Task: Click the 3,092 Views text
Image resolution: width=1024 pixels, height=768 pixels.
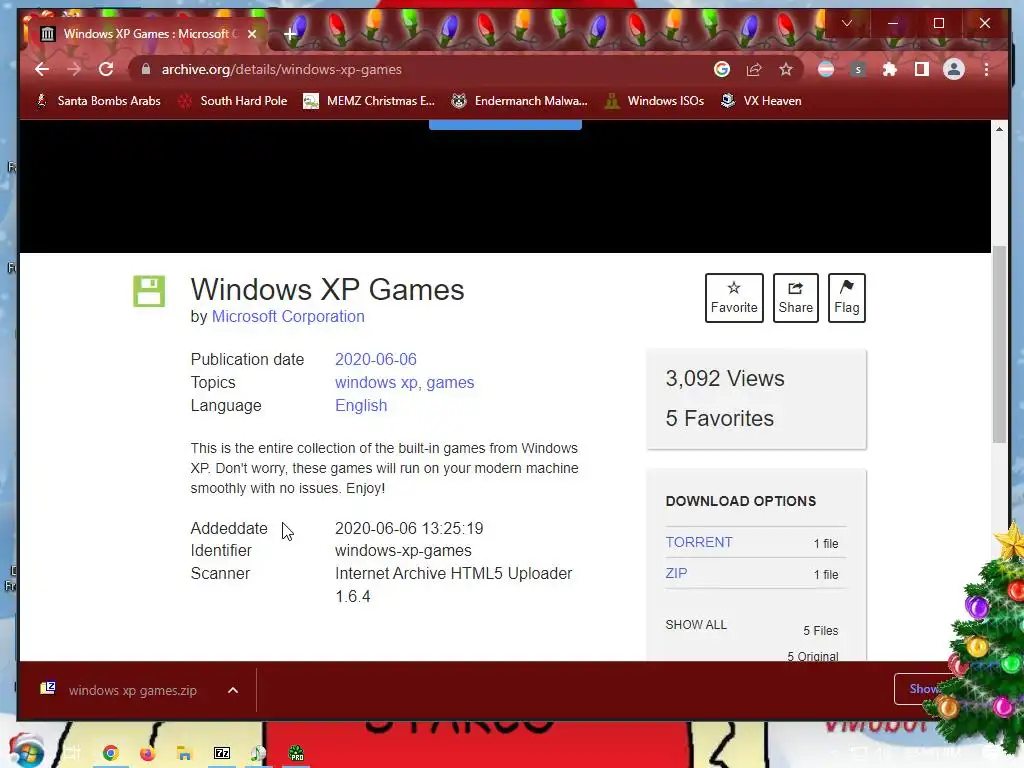Action: tap(725, 379)
